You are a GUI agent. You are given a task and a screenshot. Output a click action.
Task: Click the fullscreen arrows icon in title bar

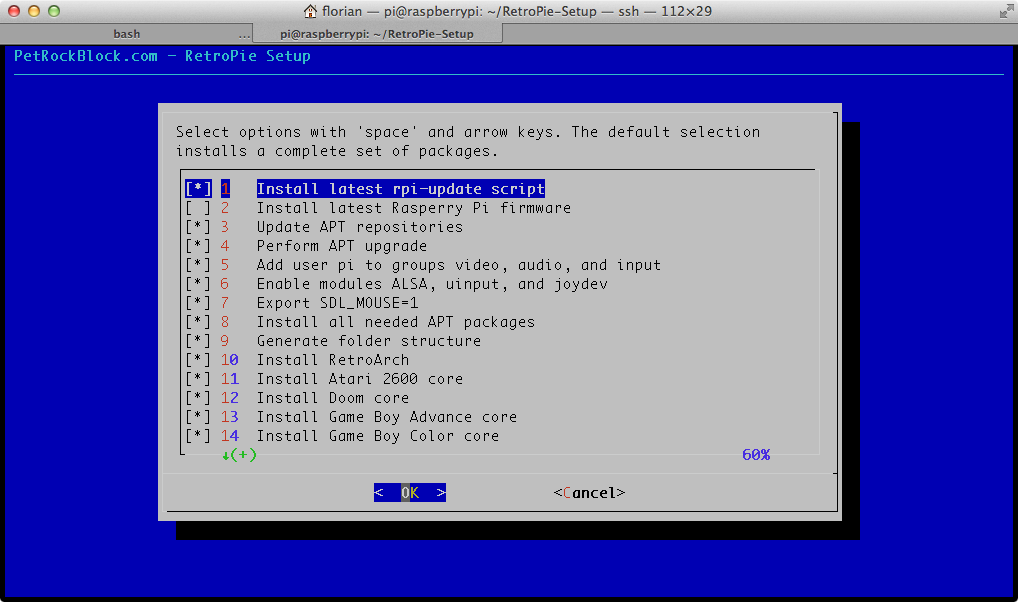(x=1006, y=11)
